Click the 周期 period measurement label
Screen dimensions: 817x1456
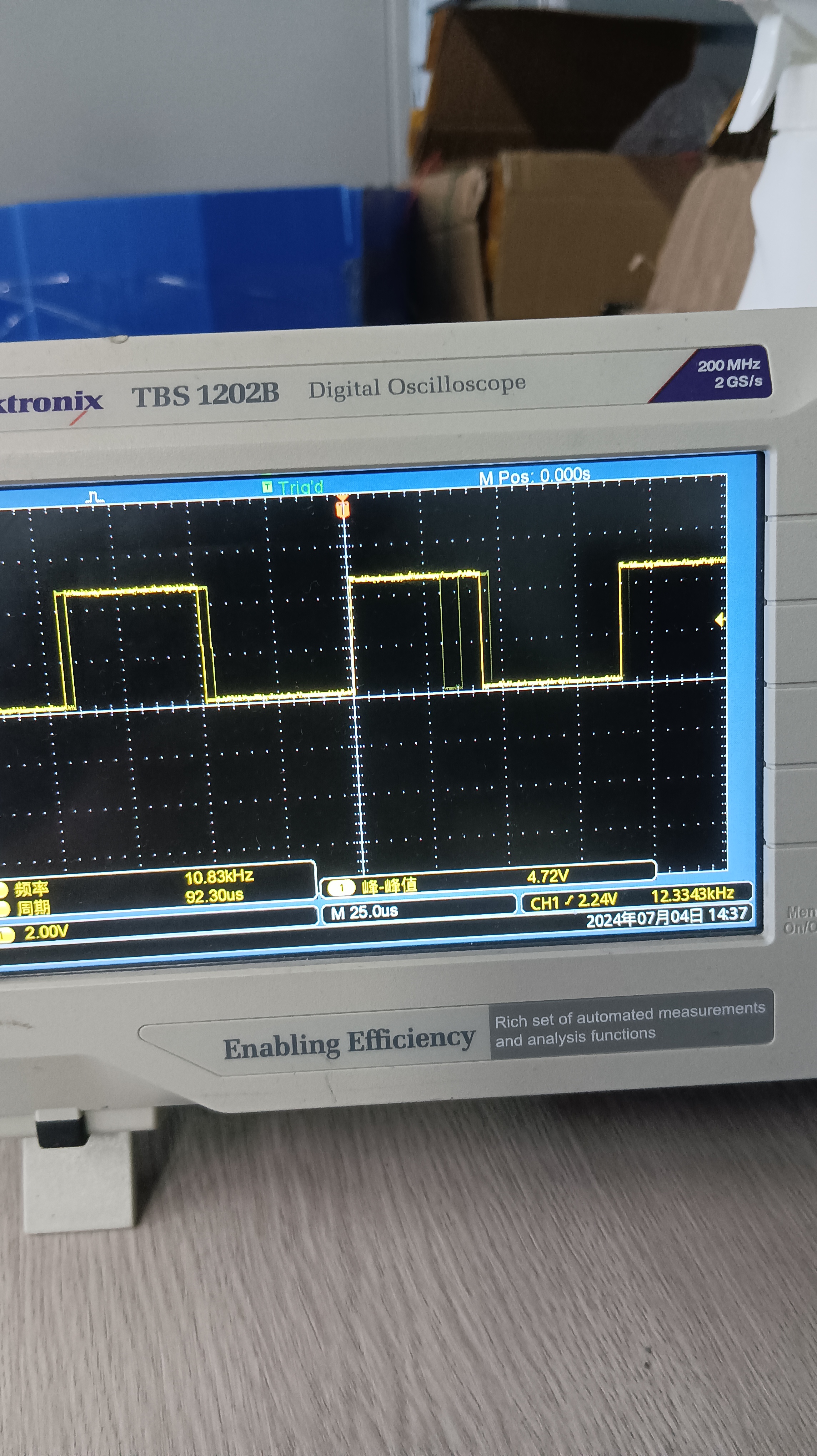(x=33, y=908)
